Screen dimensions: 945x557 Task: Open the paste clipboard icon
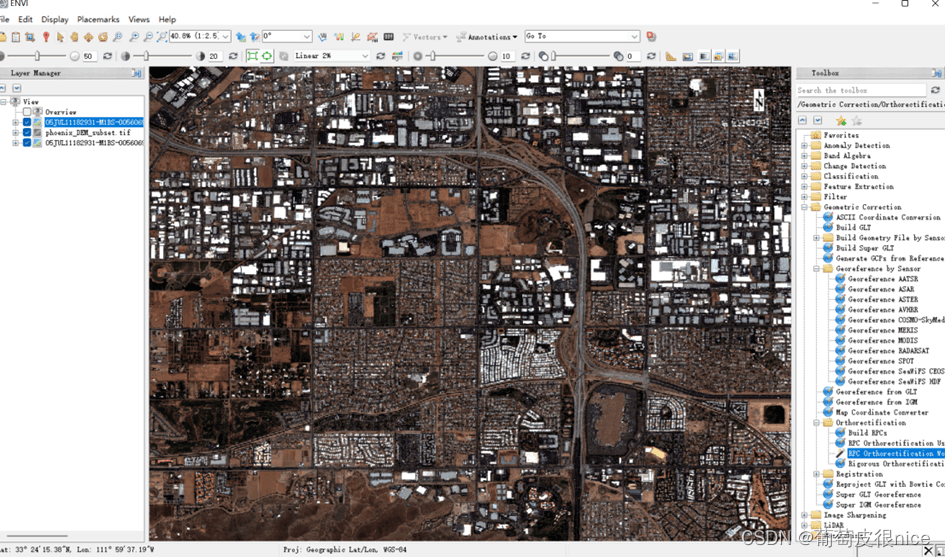[x=16, y=37]
